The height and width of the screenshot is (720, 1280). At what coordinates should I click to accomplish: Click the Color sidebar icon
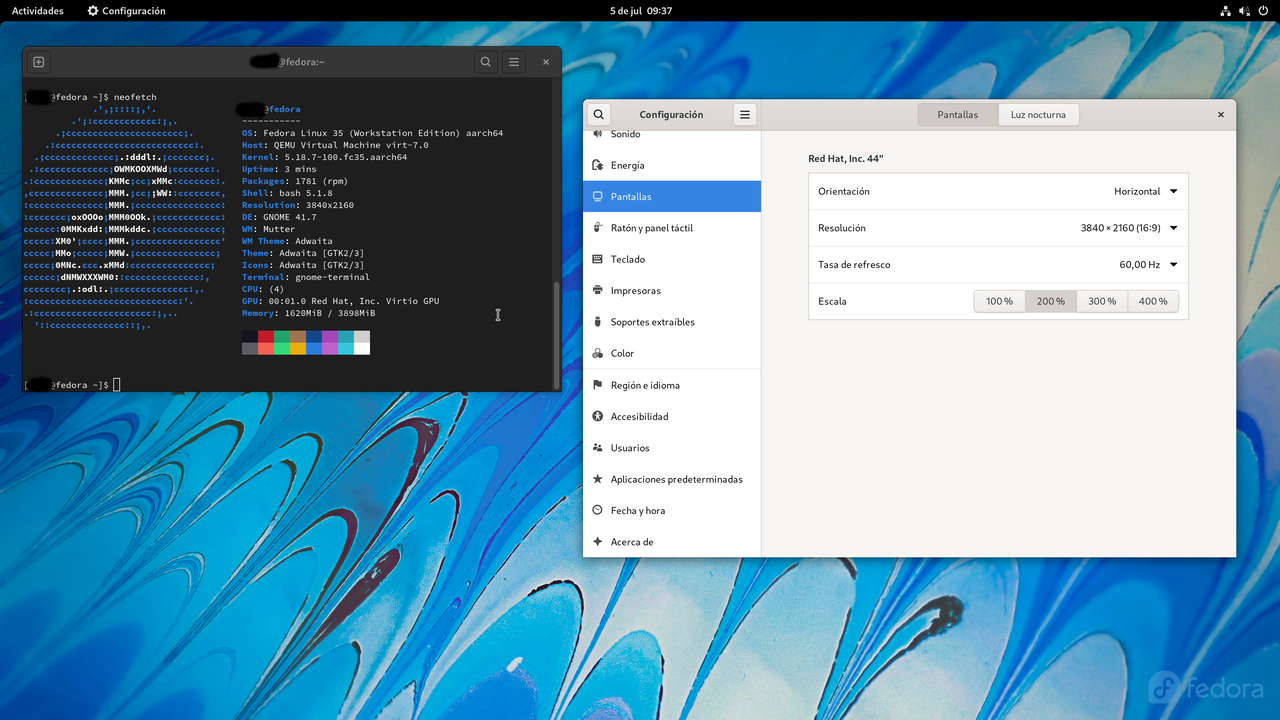598,353
